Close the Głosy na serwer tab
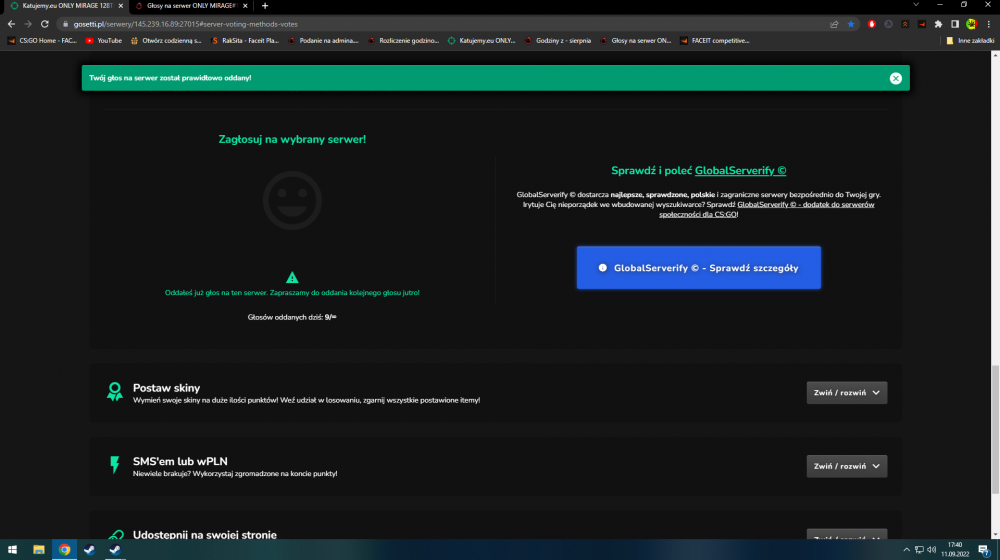1000x560 pixels. point(246,6)
